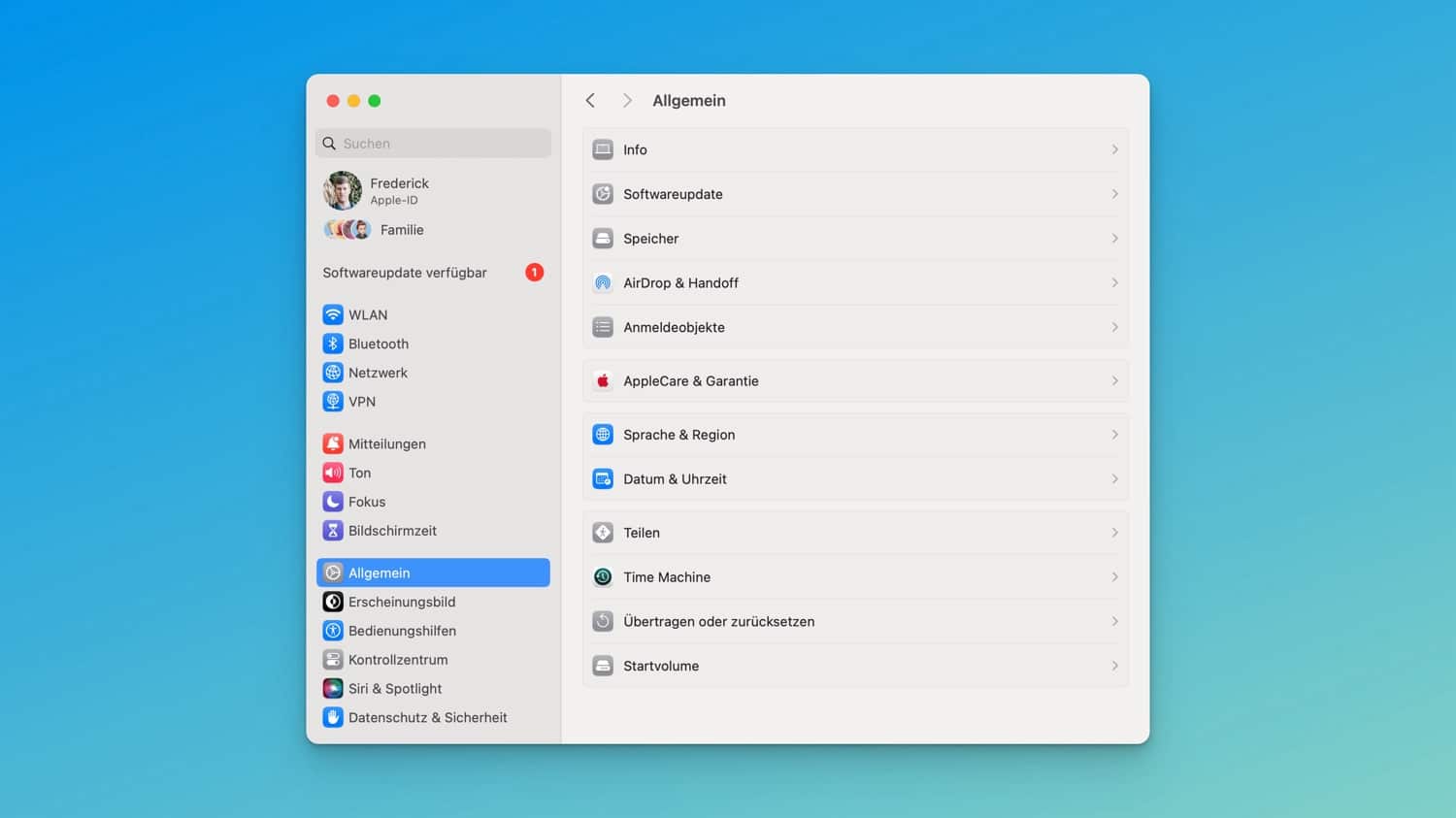The image size is (1456, 818).
Task: Open the Erscheinungsbild icon
Action: 333,602
